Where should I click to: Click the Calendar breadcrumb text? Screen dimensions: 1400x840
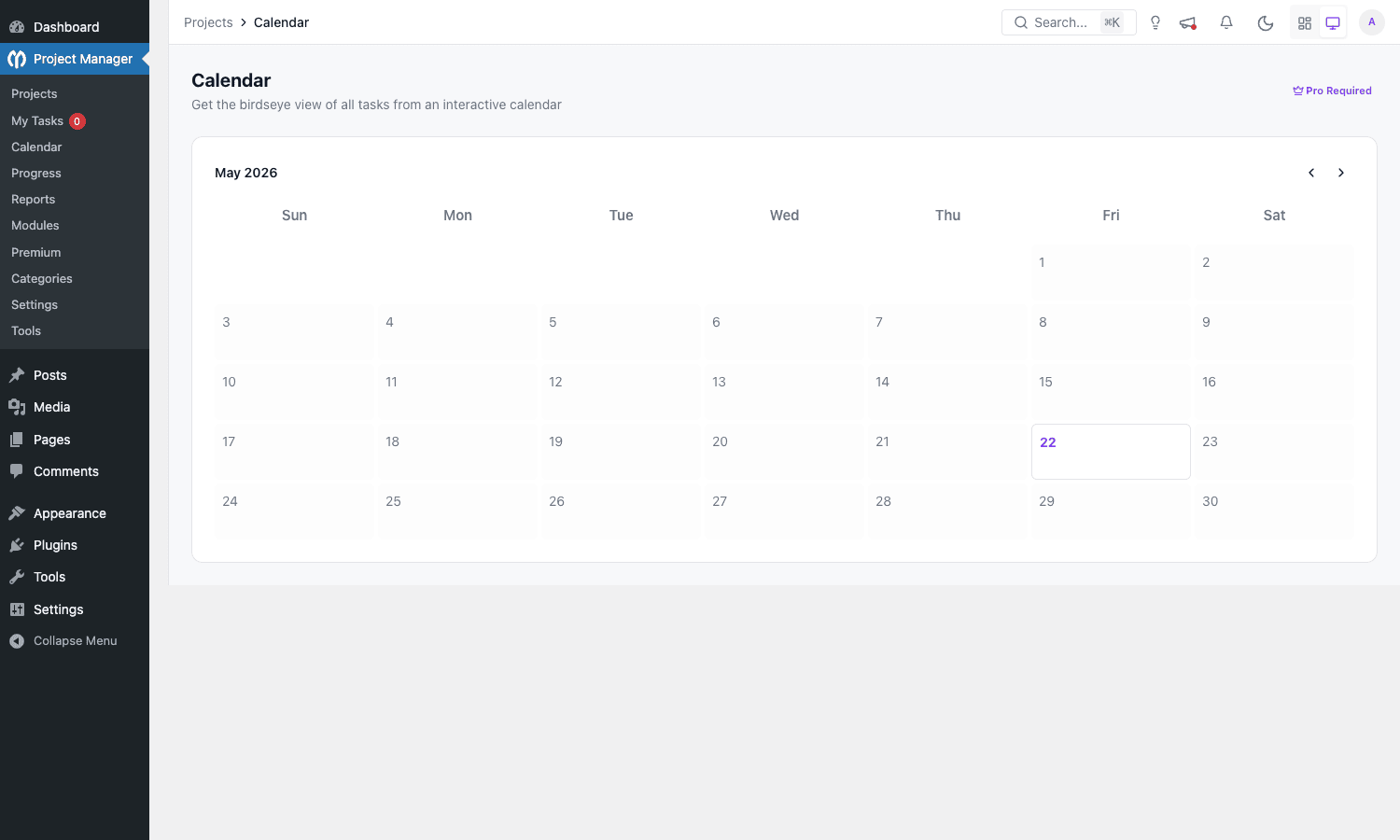[281, 22]
